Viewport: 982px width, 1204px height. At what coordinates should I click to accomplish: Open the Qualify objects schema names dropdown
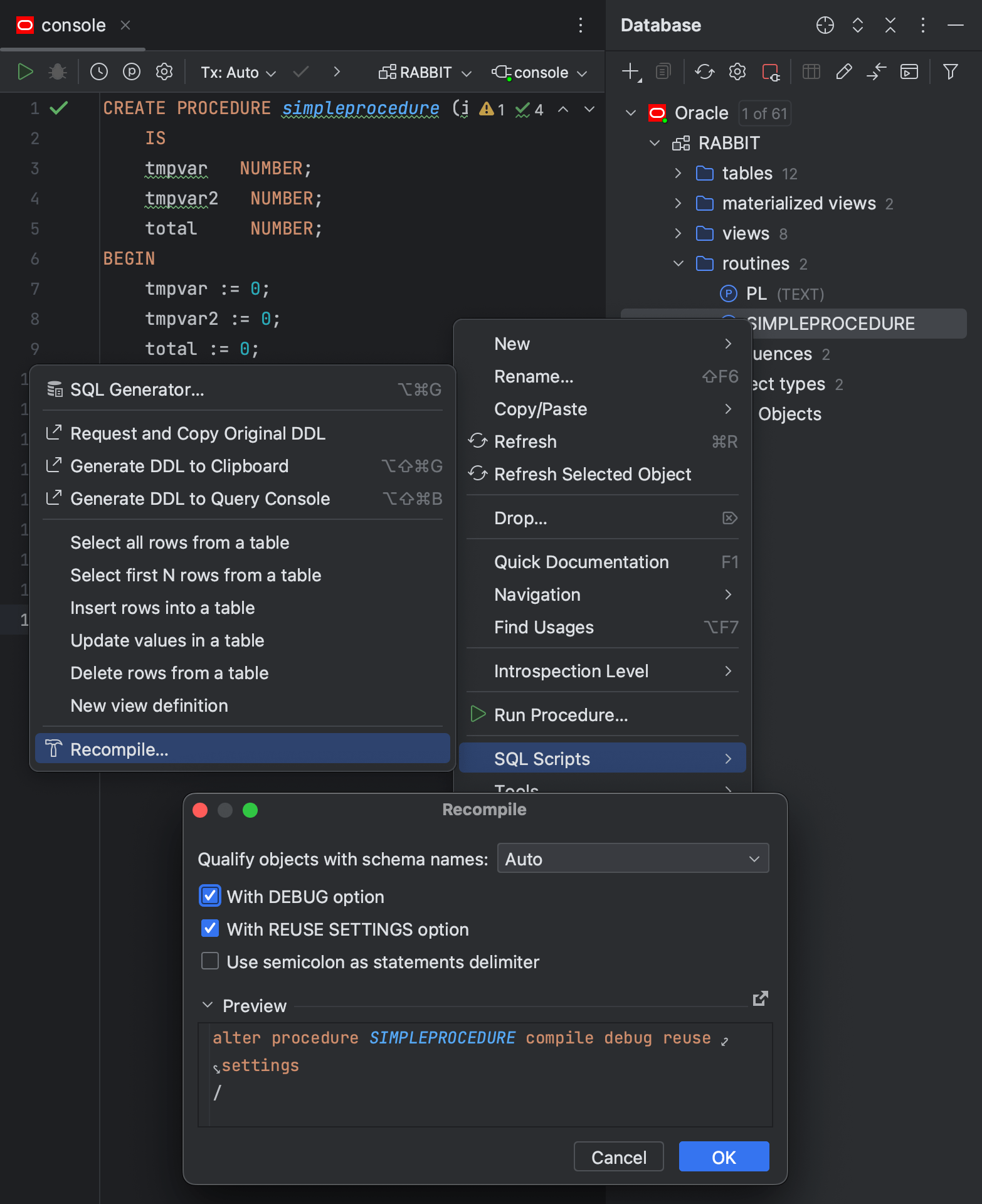[633, 858]
